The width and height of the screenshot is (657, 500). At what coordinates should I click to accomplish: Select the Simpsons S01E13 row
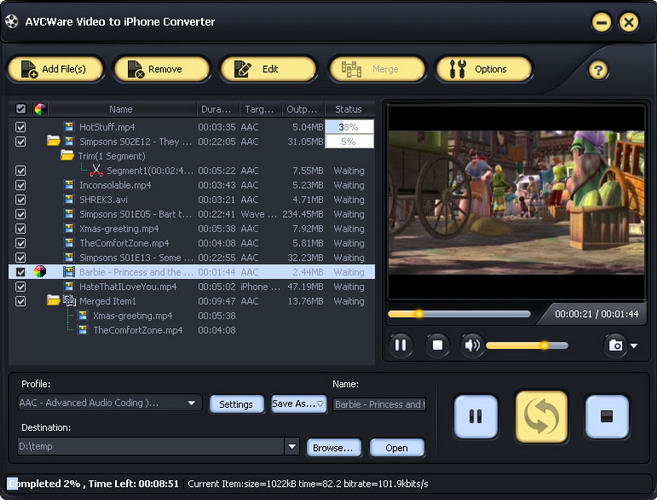[x=191, y=257]
